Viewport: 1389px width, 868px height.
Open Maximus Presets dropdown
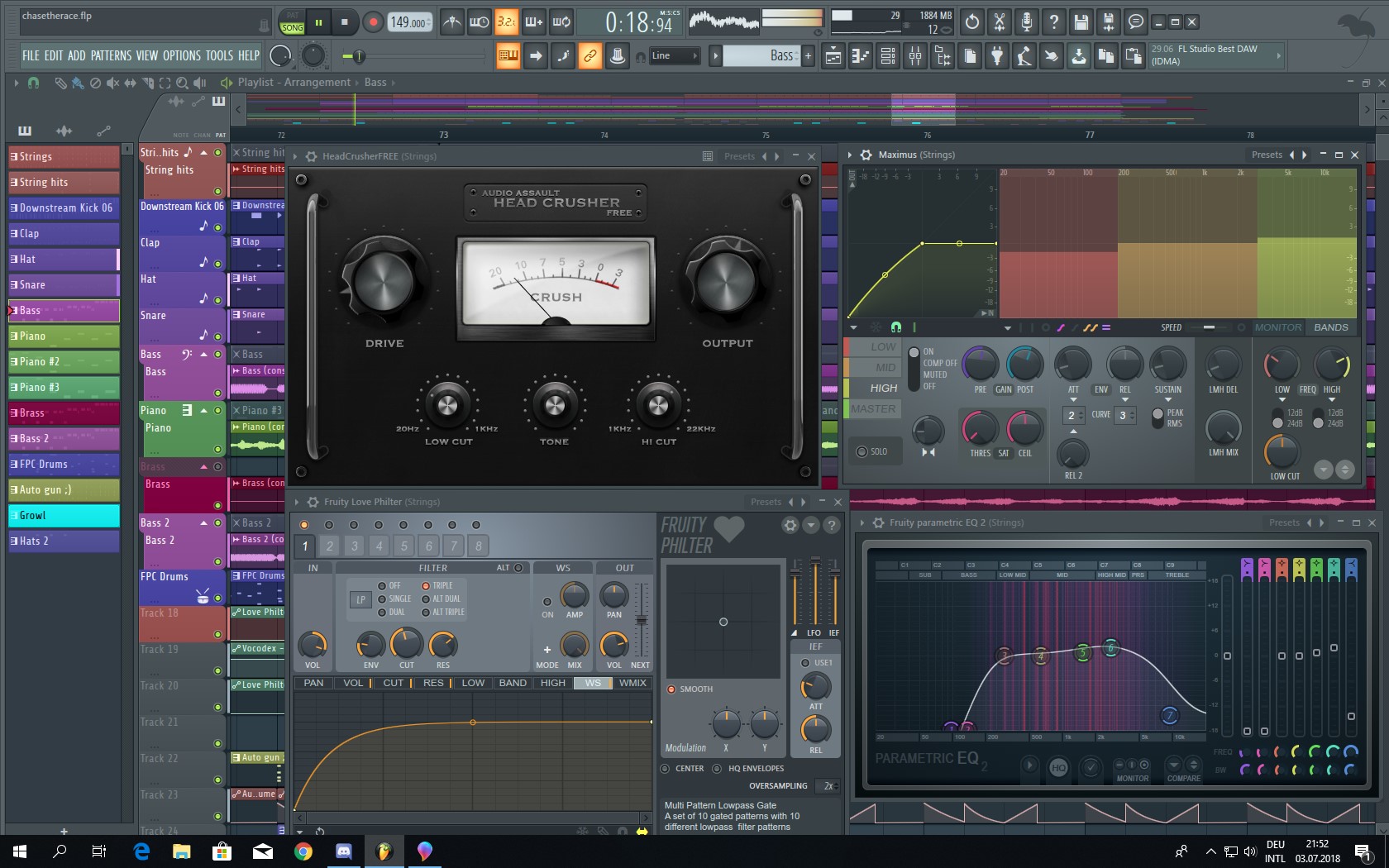1267,155
